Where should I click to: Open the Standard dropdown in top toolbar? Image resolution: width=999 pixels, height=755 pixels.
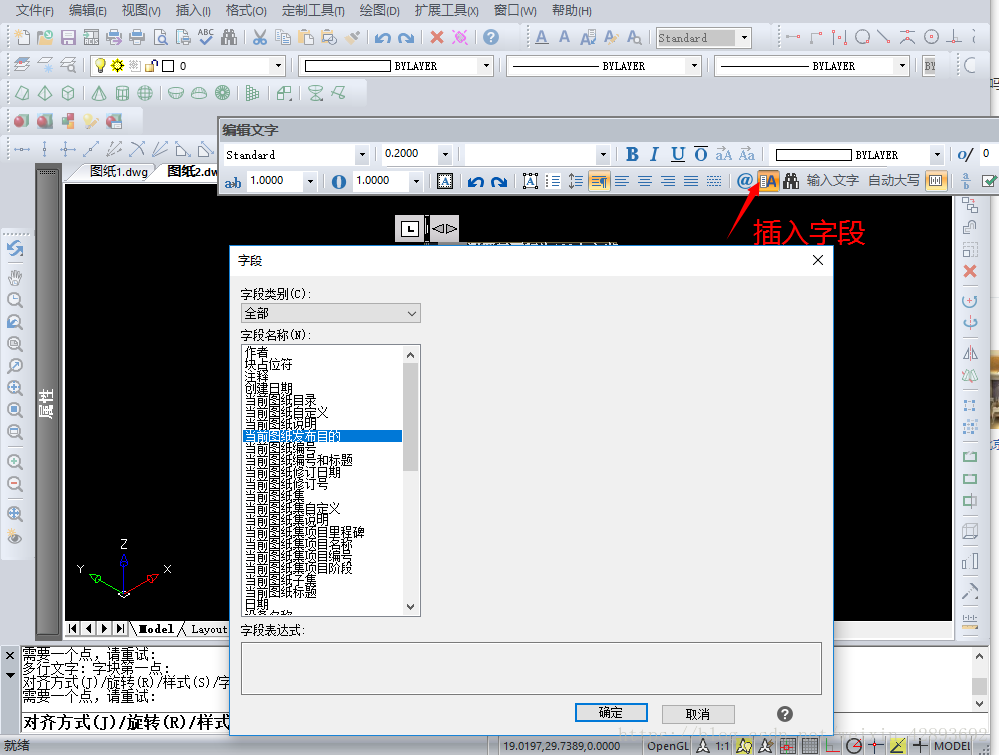744,38
